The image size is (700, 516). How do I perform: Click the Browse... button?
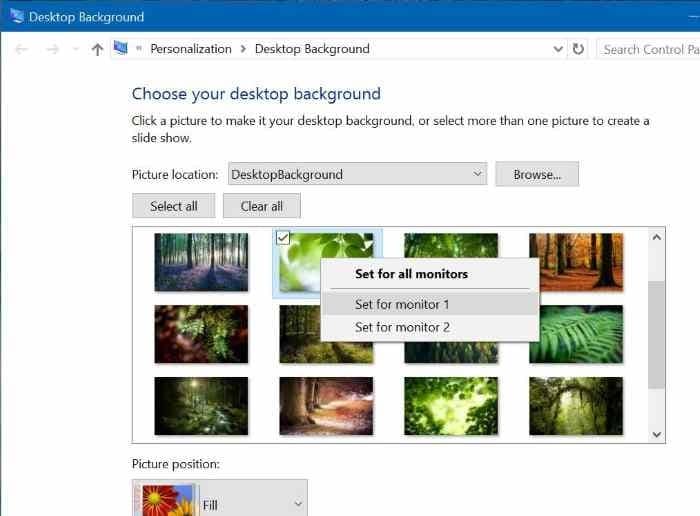tap(537, 174)
